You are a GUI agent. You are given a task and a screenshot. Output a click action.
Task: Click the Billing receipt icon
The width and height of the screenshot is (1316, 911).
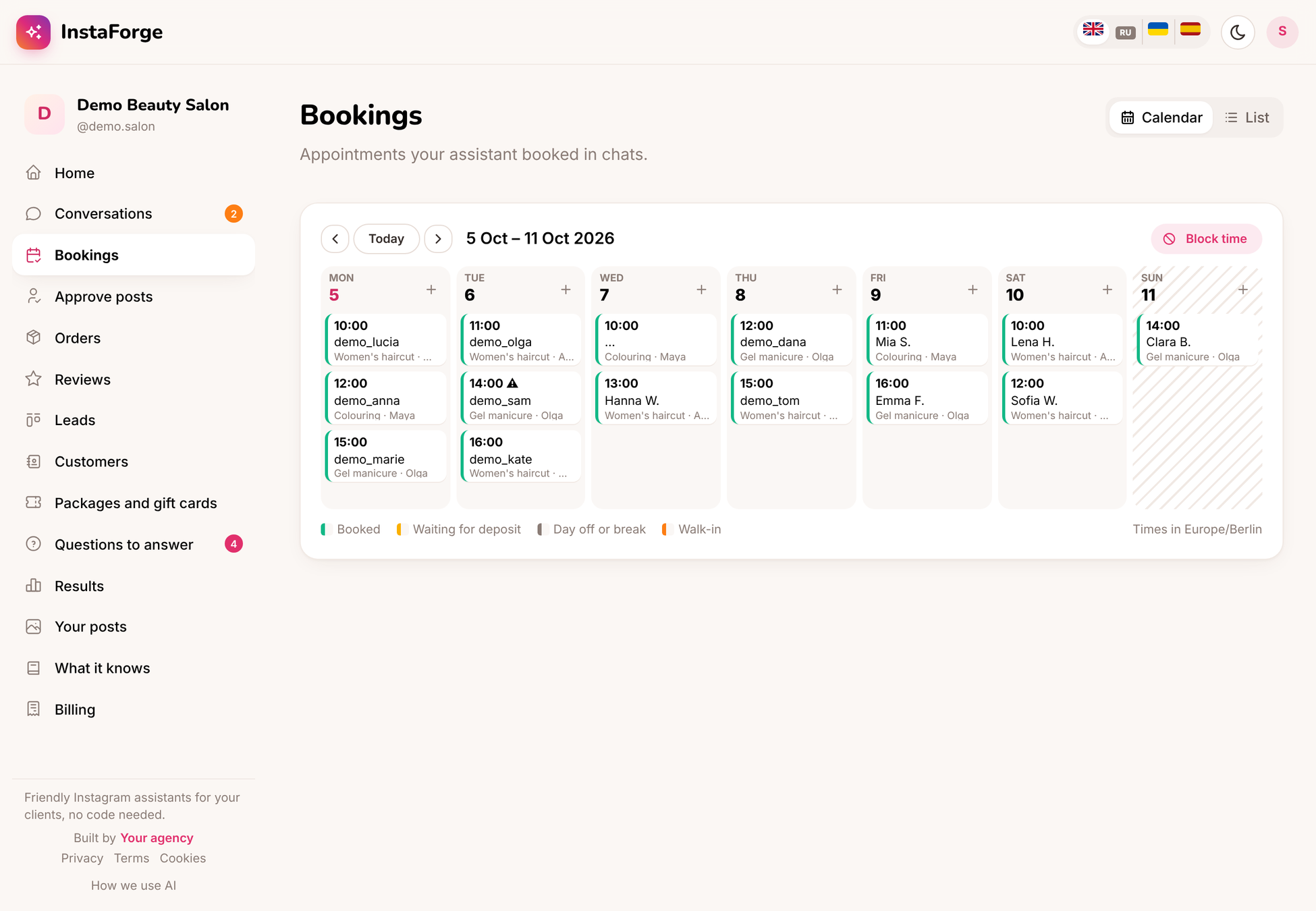[34, 709]
